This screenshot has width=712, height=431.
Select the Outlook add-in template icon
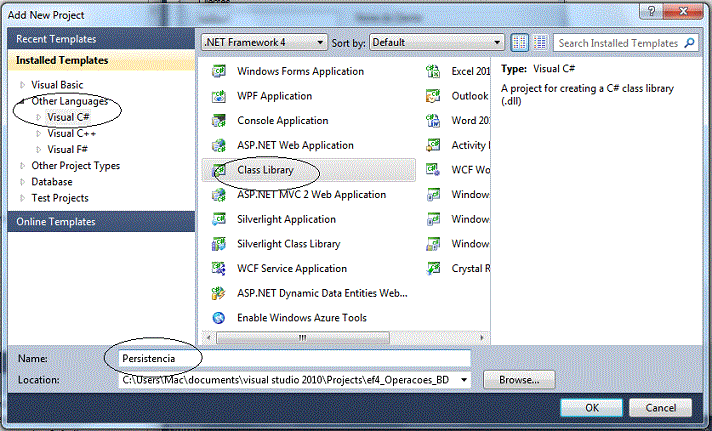pos(433,96)
